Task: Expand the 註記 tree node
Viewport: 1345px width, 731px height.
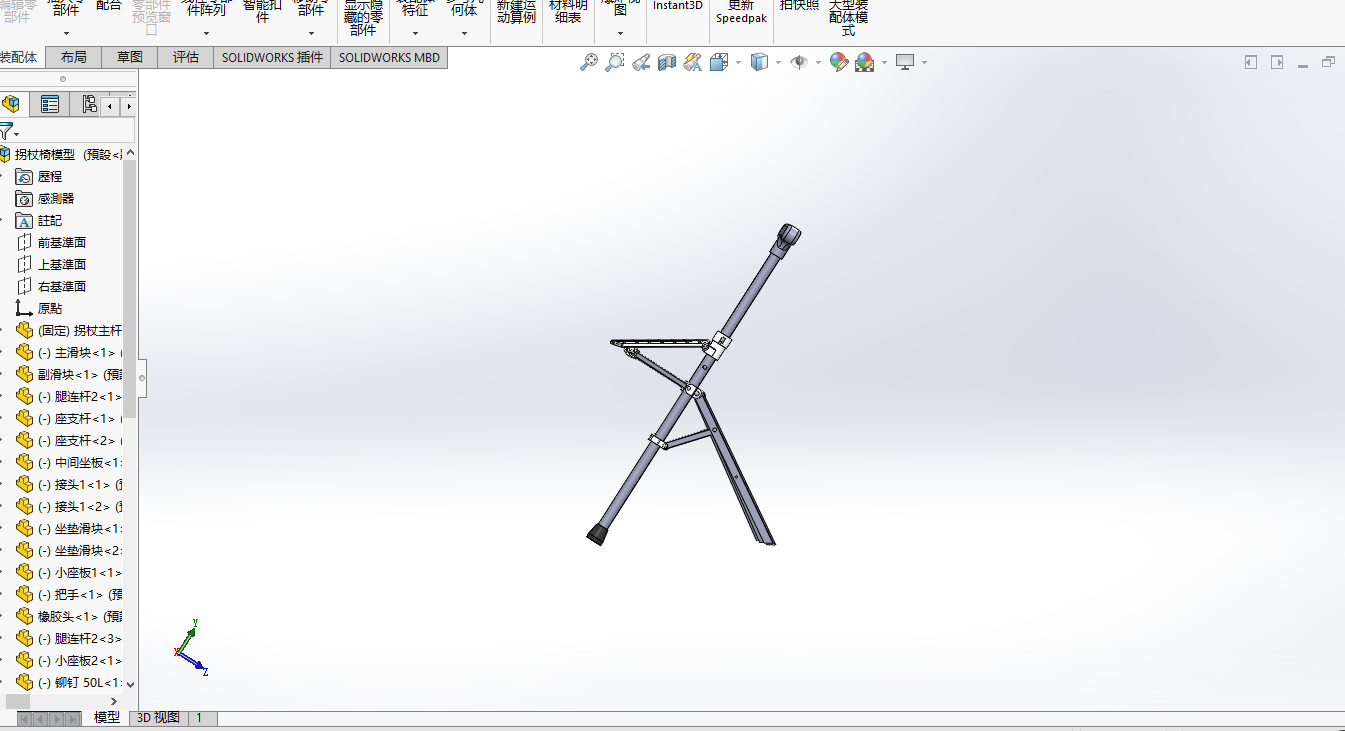Action: (3, 220)
